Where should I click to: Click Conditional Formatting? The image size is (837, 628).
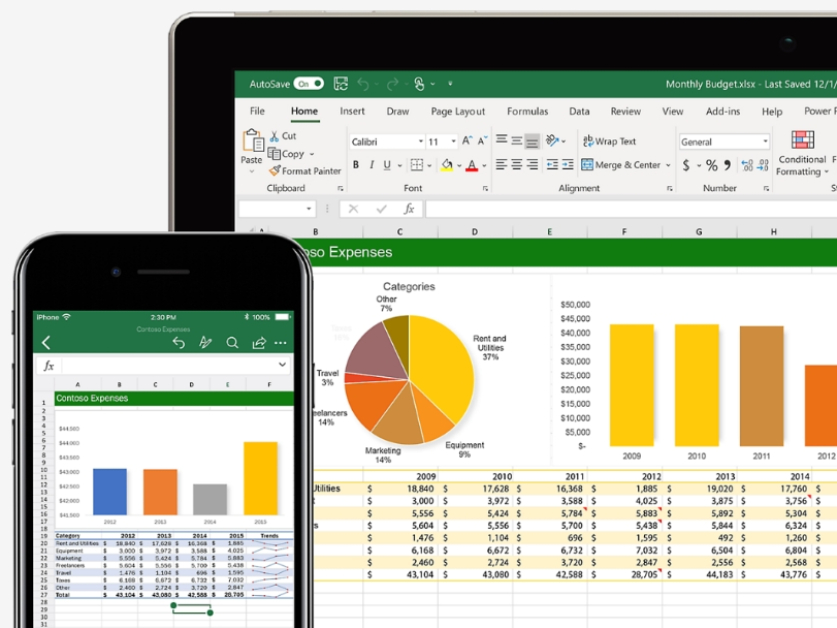coord(802,153)
